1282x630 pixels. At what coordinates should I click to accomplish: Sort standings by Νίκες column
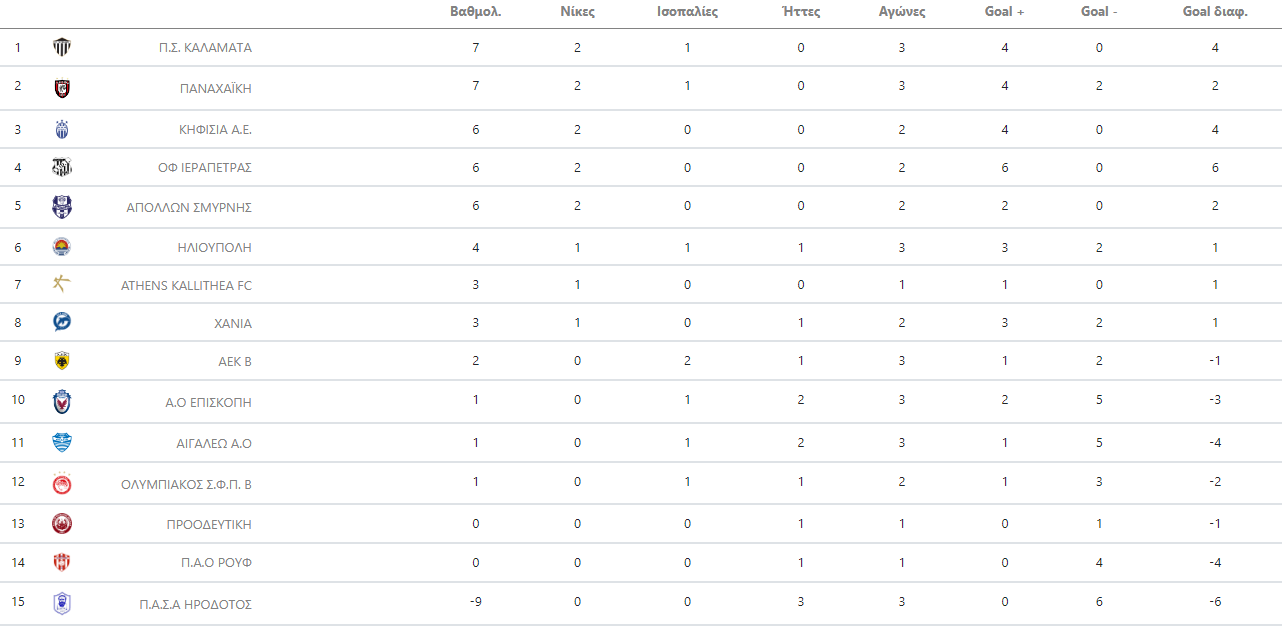tap(577, 13)
